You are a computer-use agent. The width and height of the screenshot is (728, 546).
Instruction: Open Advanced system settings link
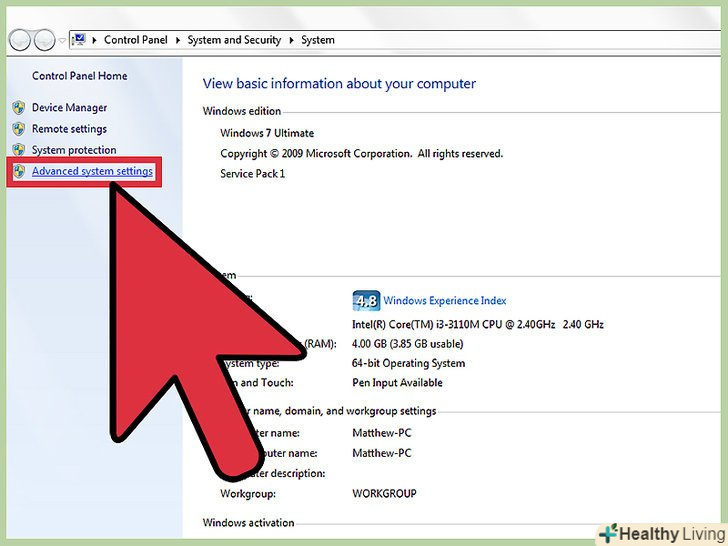pyautogui.click(x=92, y=171)
